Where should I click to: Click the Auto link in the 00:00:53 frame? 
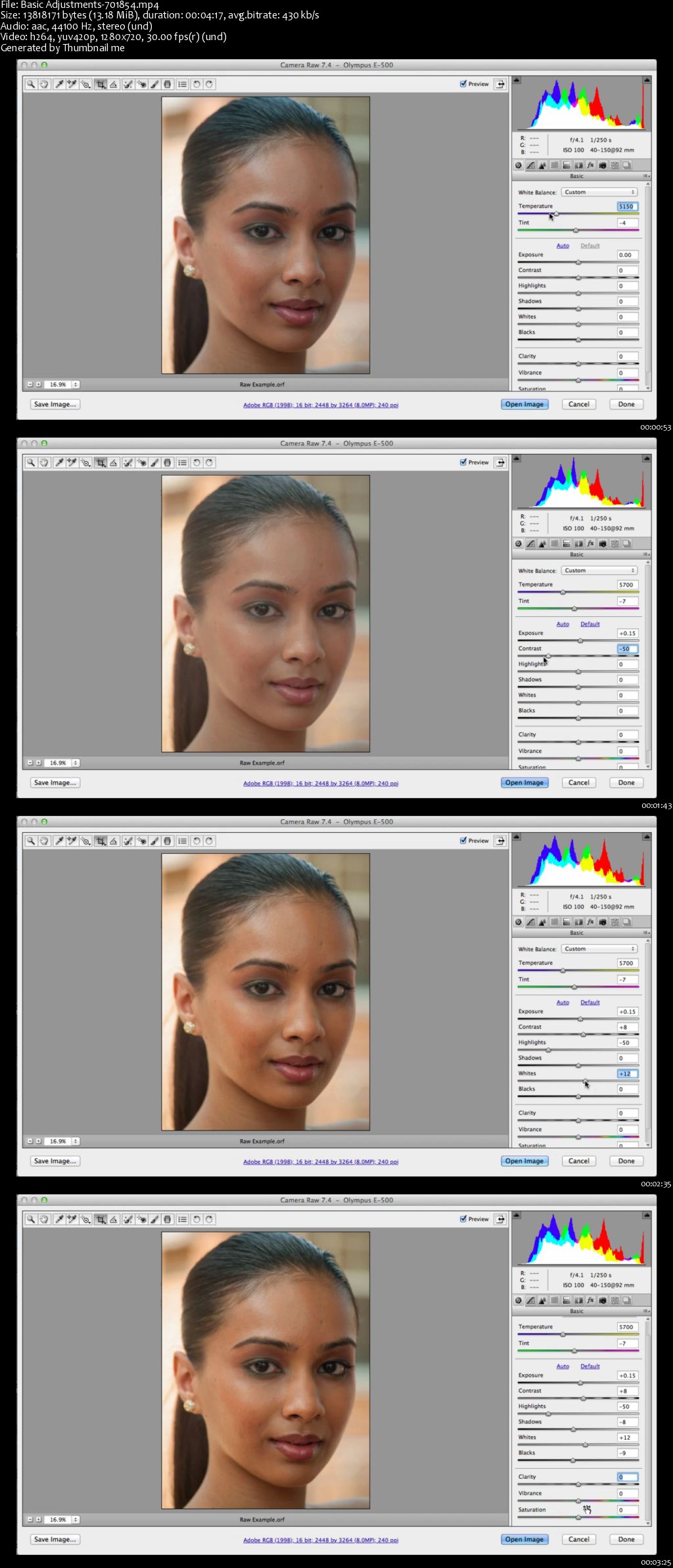coord(563,246)
